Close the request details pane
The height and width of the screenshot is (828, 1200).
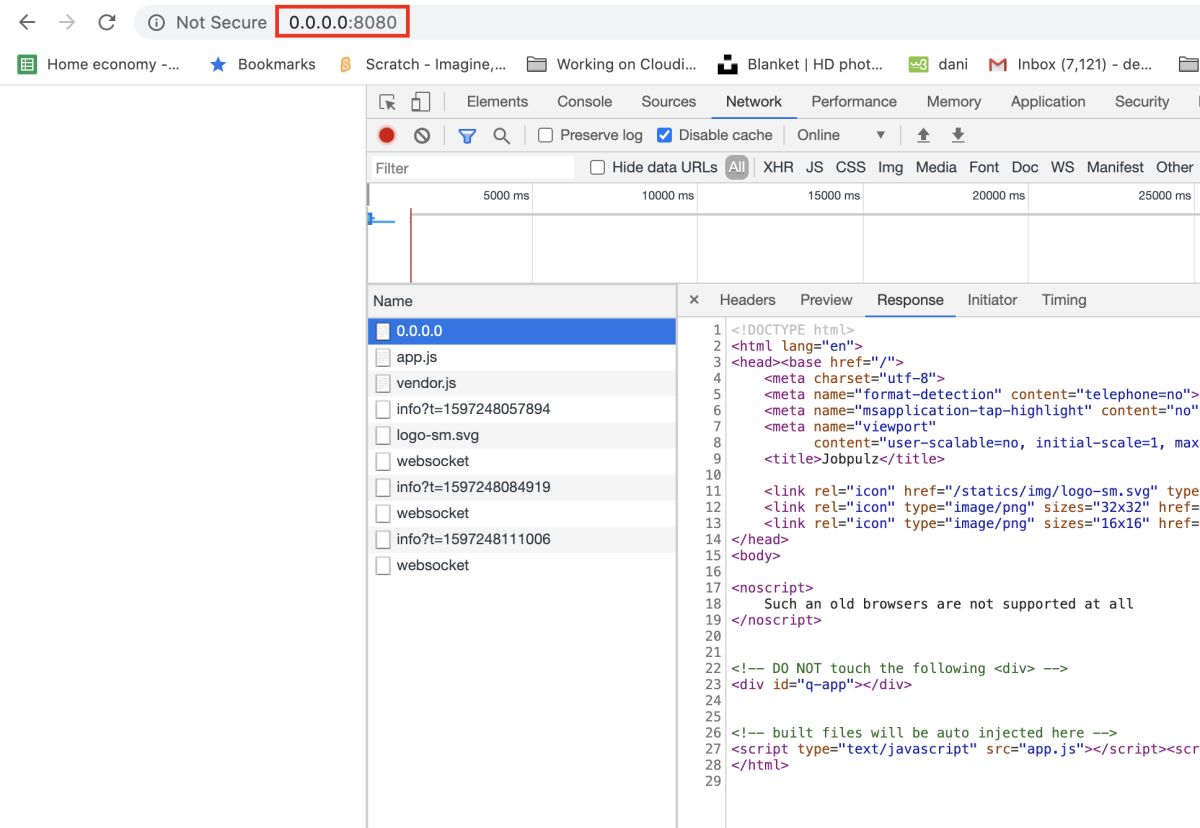point(694,300)
